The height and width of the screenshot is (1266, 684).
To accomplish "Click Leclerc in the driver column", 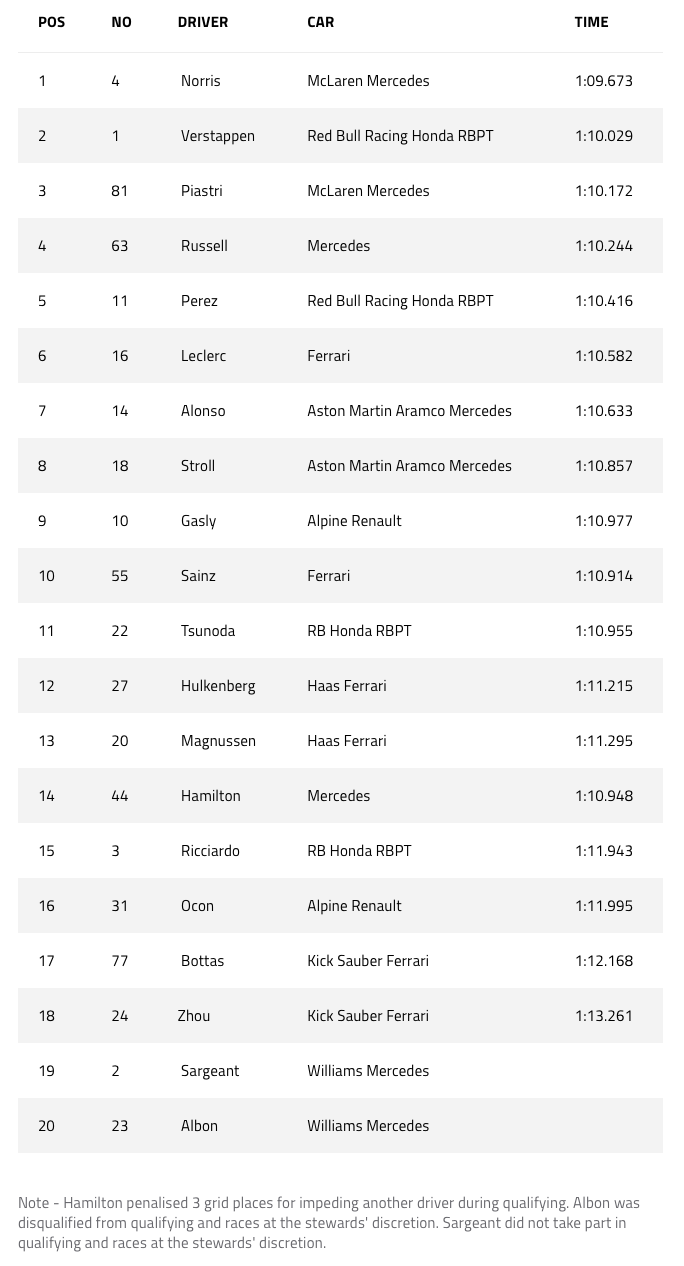I will (x=203, y=356).
